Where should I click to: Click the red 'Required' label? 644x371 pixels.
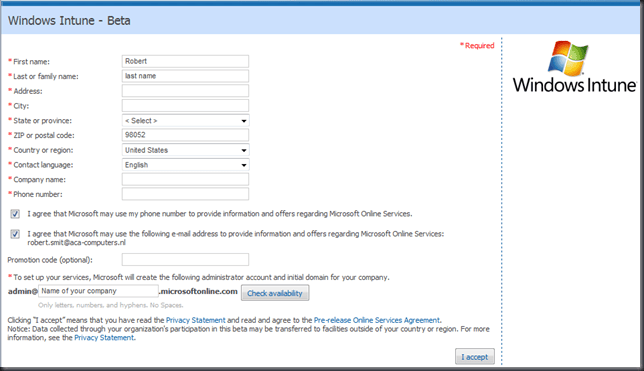477,46
